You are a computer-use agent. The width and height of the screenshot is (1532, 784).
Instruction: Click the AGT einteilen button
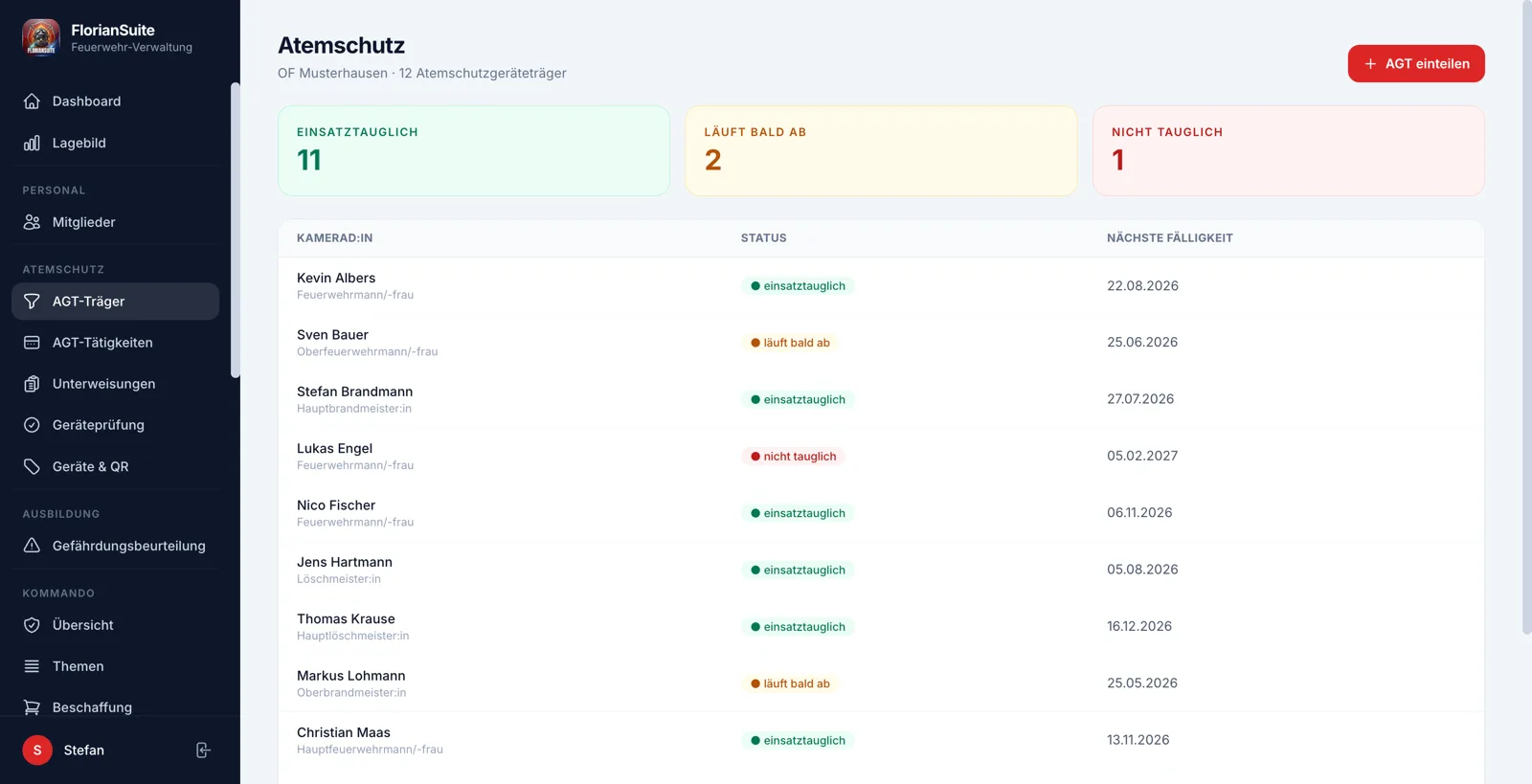pyautogui.click(x=1416, y=63)
